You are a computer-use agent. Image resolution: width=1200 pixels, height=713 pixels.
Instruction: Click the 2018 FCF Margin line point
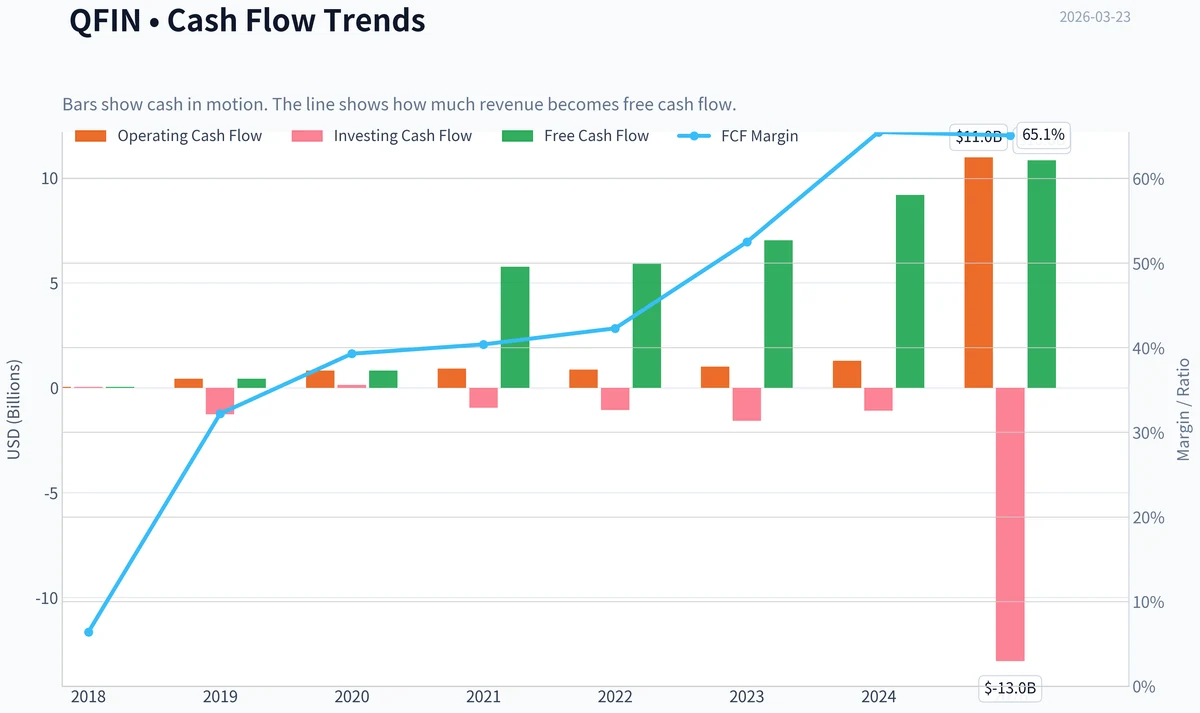coord(89,632)
